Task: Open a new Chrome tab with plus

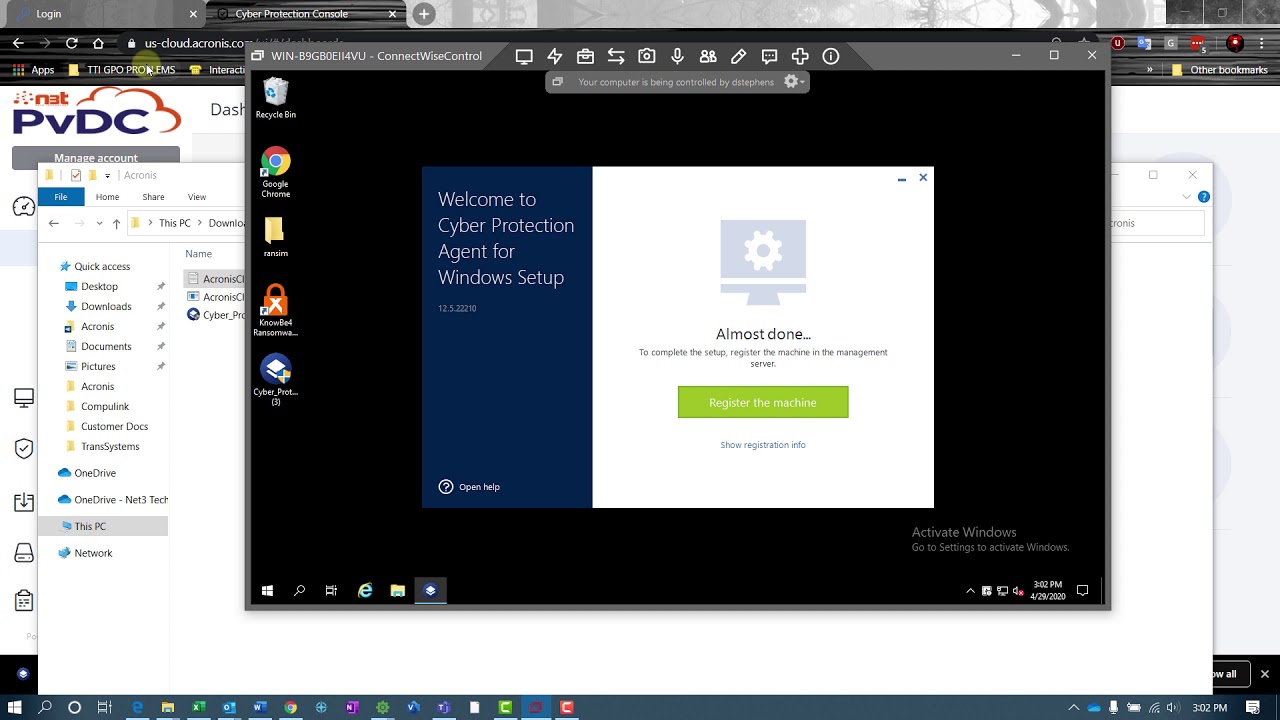Action: tap(424, 14)
